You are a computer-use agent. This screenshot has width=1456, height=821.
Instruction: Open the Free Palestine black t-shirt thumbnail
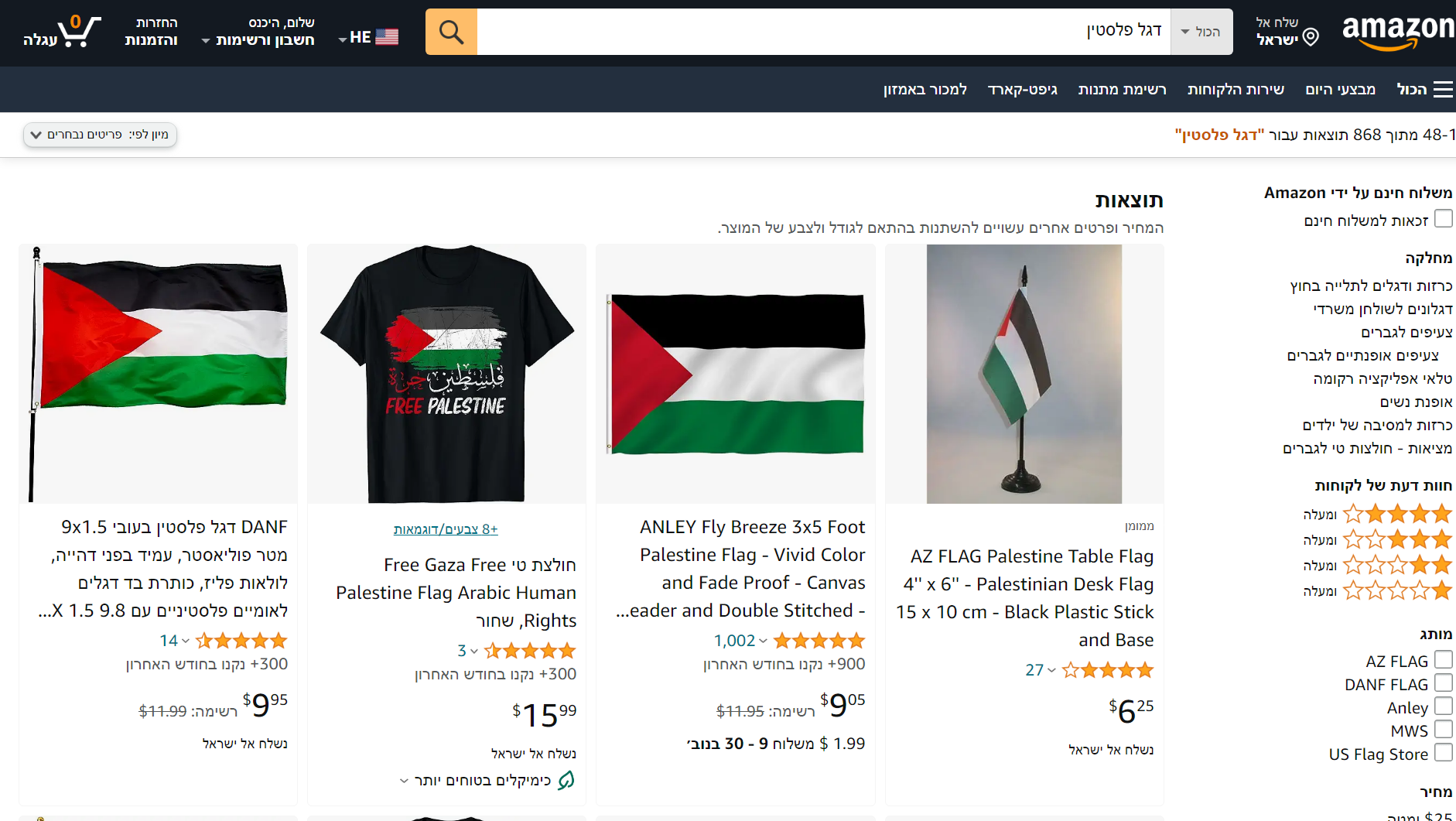[x=447, y=374]
